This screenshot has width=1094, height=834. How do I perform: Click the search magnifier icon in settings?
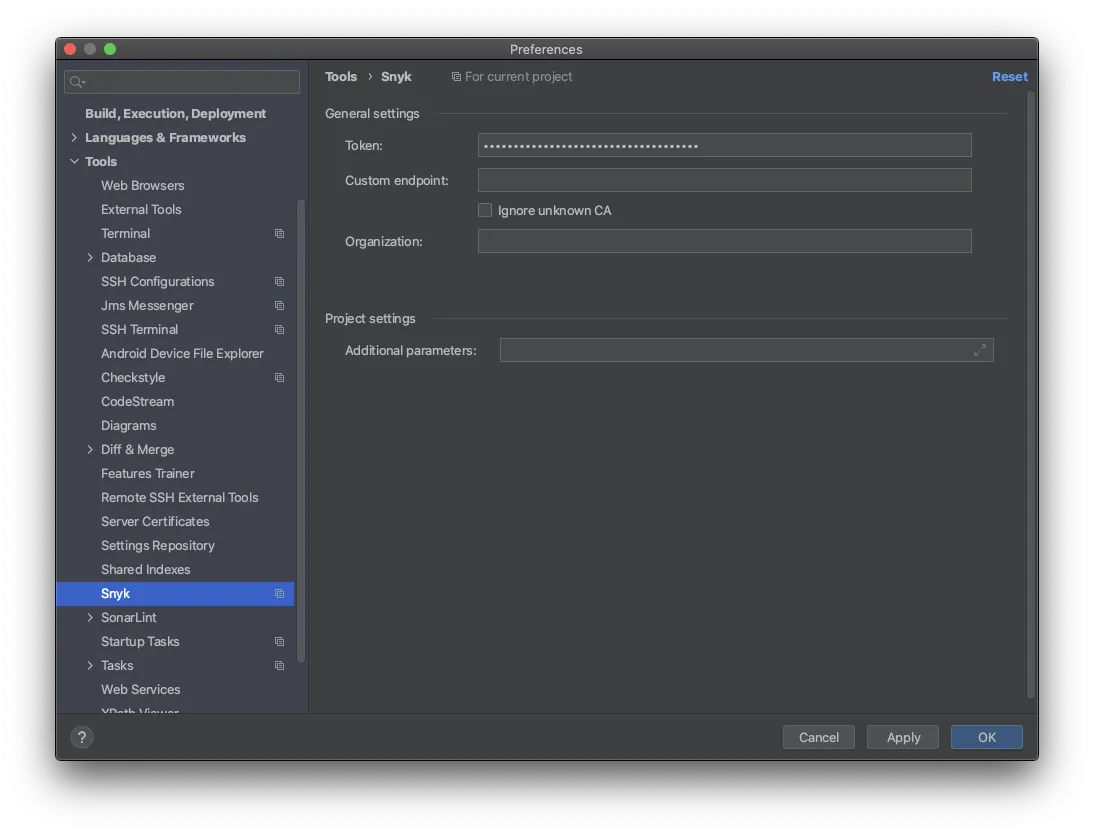point(77,82)
